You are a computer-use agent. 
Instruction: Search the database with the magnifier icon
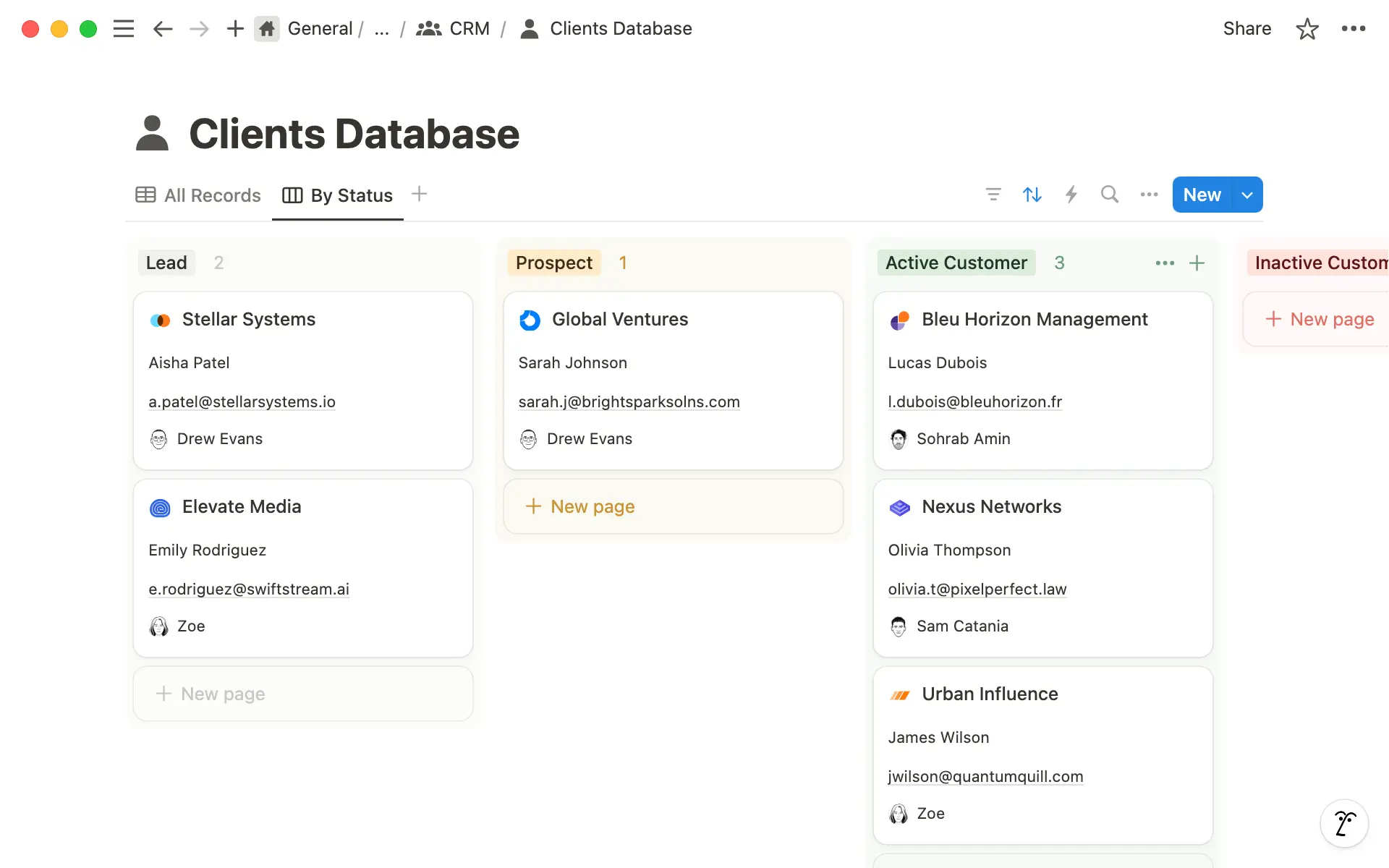point(1110,194)
